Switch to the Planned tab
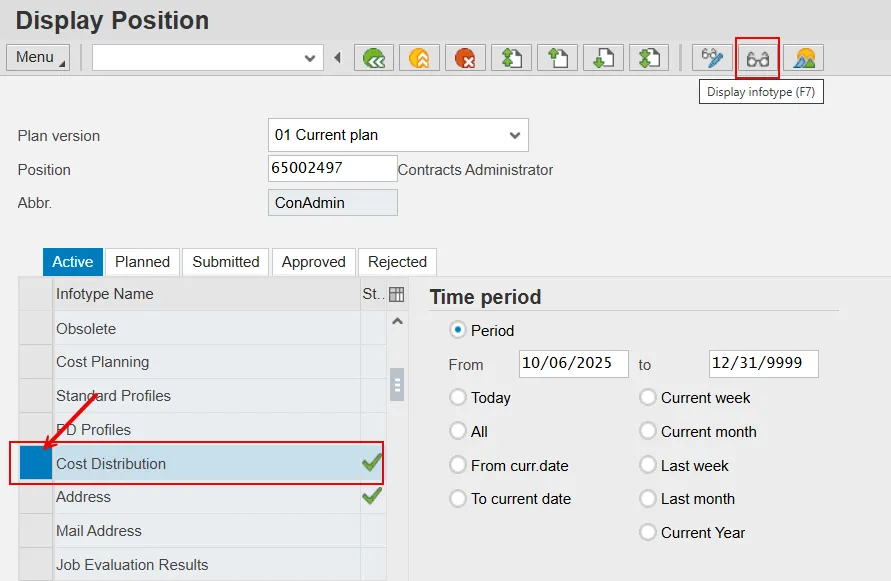891x581 pixels. pos(142,262)
